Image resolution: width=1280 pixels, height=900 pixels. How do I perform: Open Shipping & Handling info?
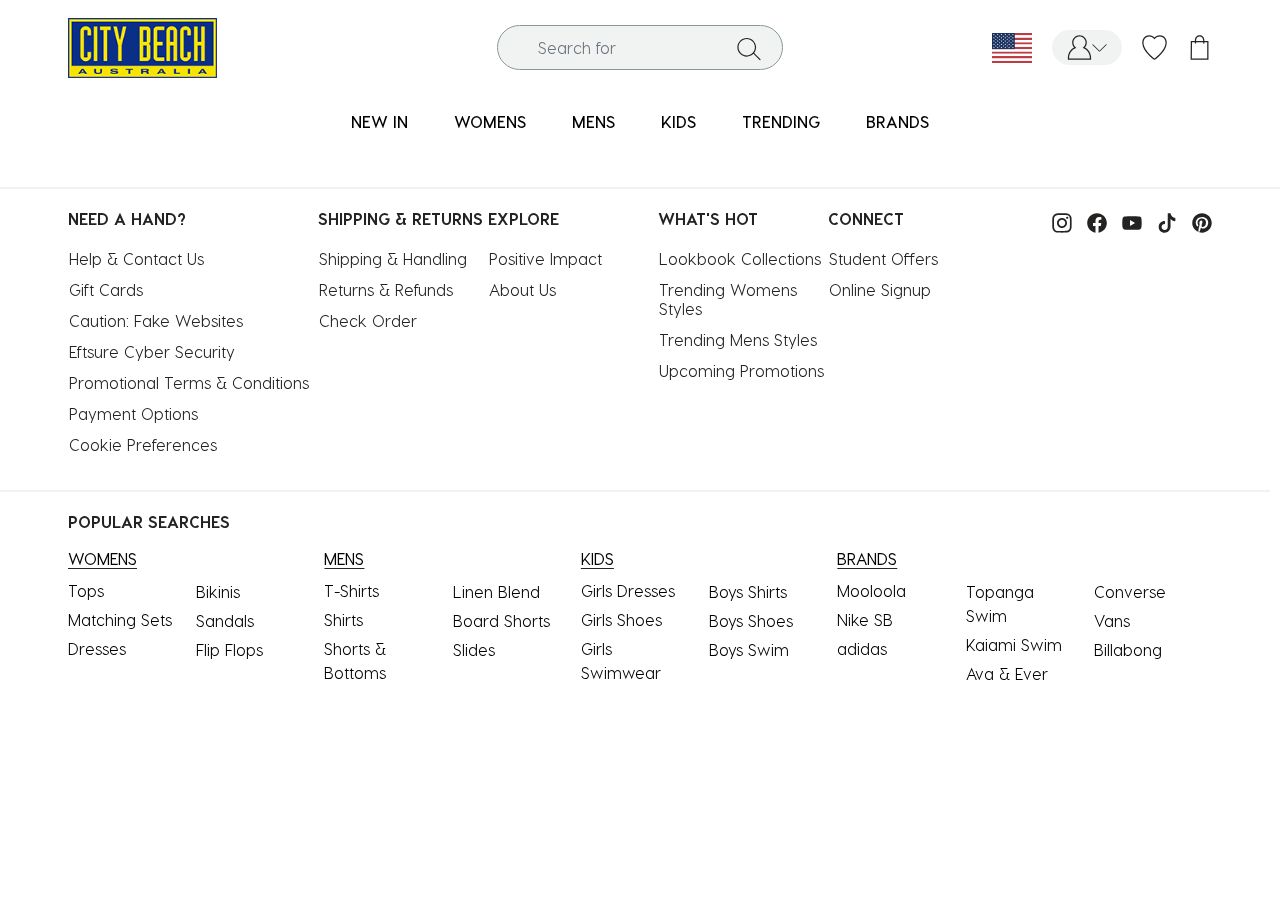[393, 259]
